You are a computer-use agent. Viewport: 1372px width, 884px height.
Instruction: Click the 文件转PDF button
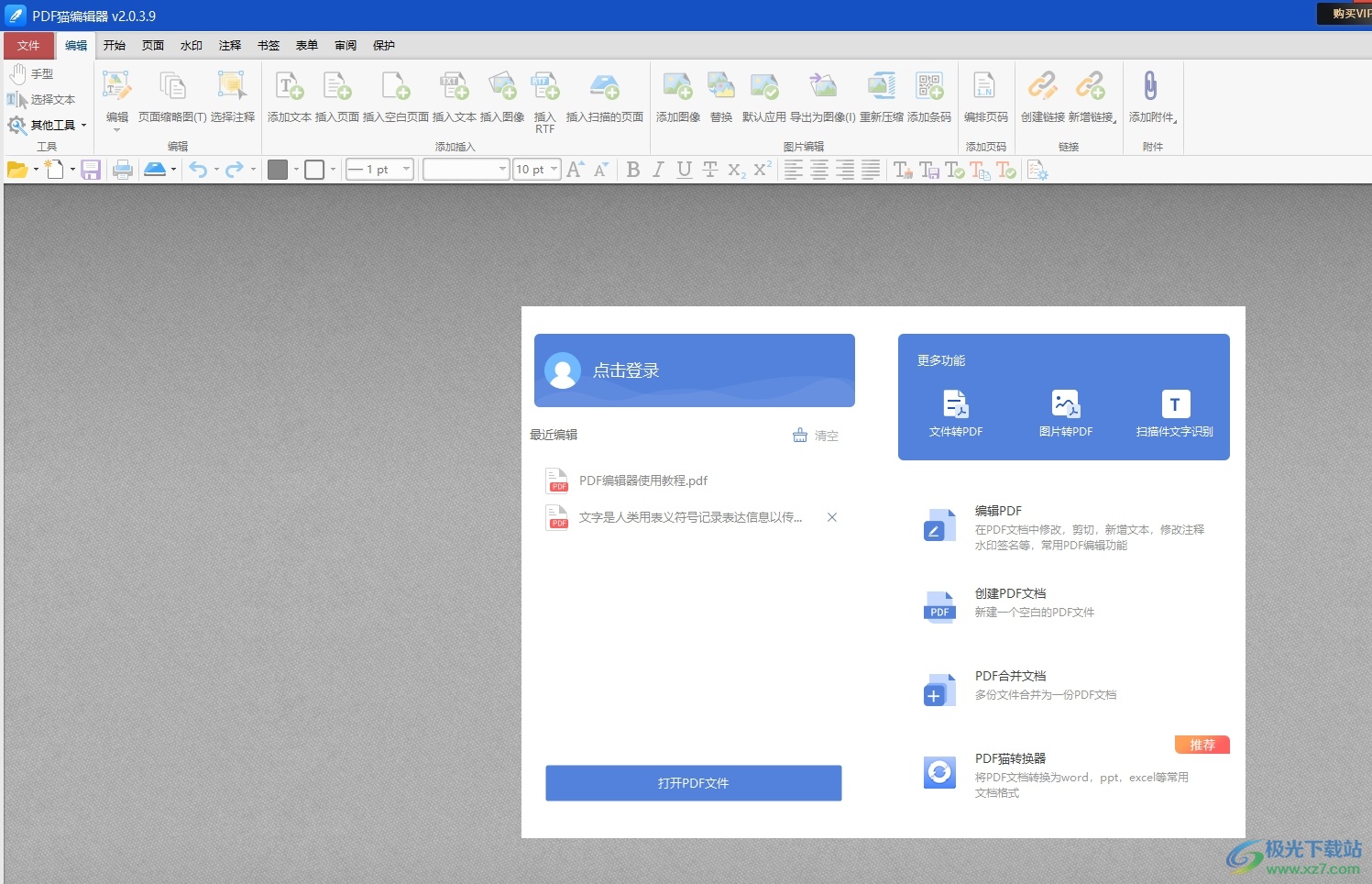(x=956, y=414)
